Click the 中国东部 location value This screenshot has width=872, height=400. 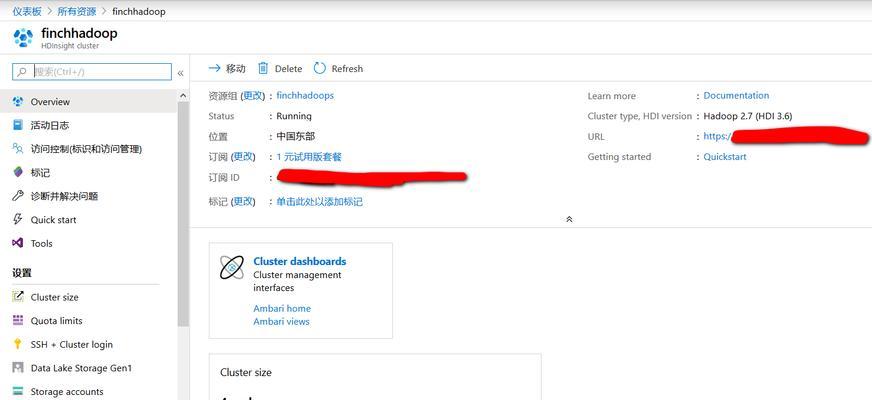(x=295, y=136)
